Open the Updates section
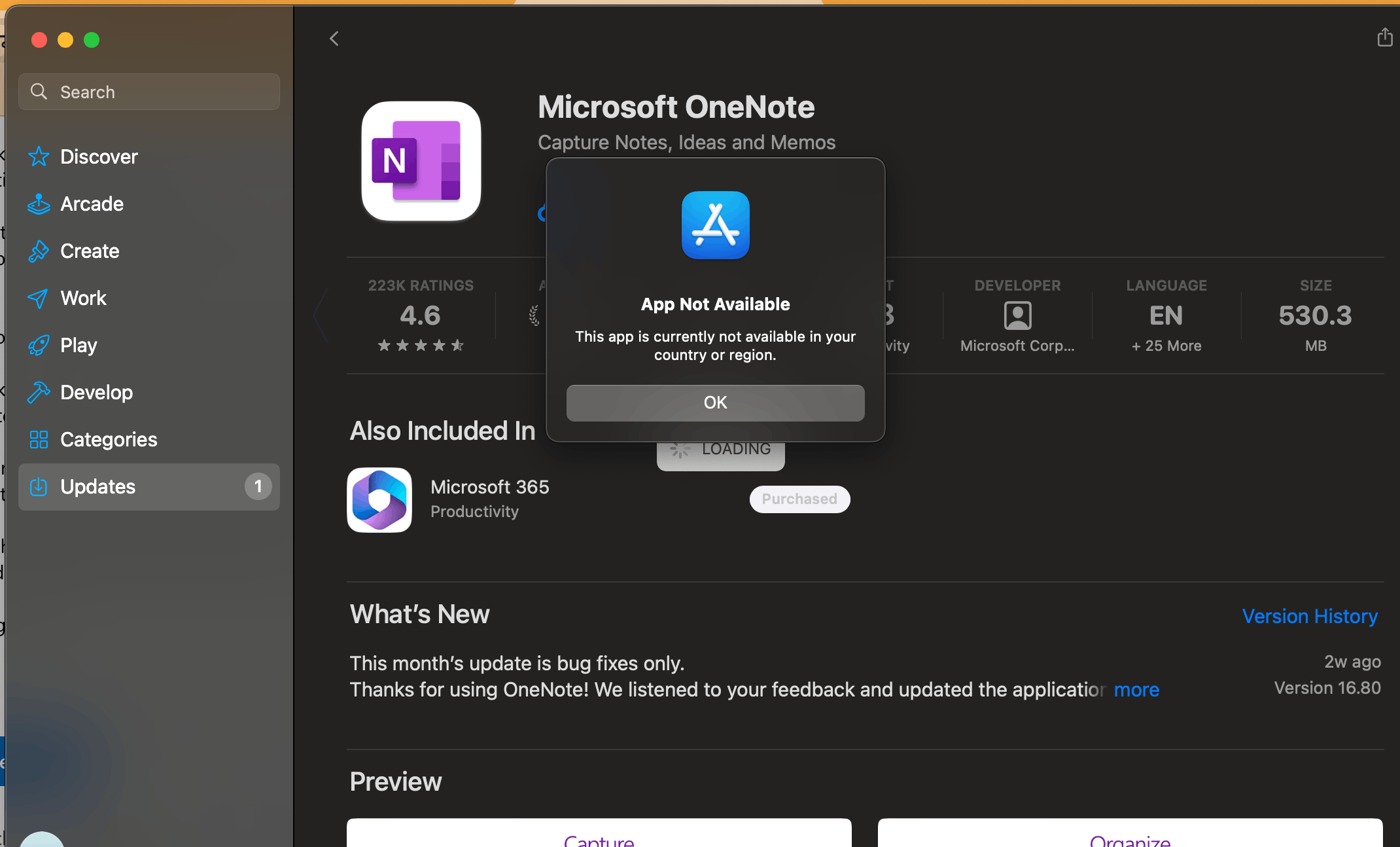Image resolution: width=1400 pixels, height=847 pixels. pyautogui.click(x=149, y=486)
